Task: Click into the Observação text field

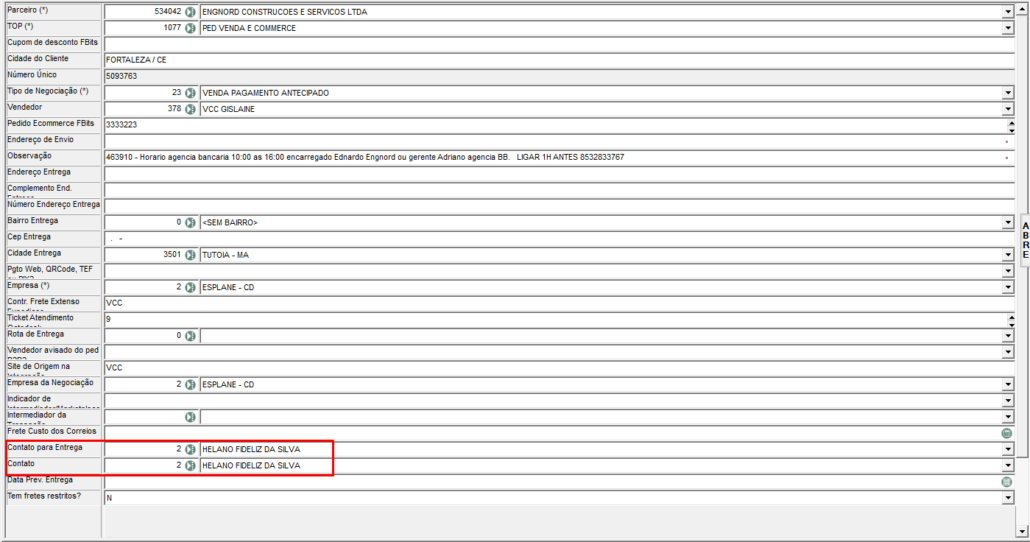Action: 550,157
